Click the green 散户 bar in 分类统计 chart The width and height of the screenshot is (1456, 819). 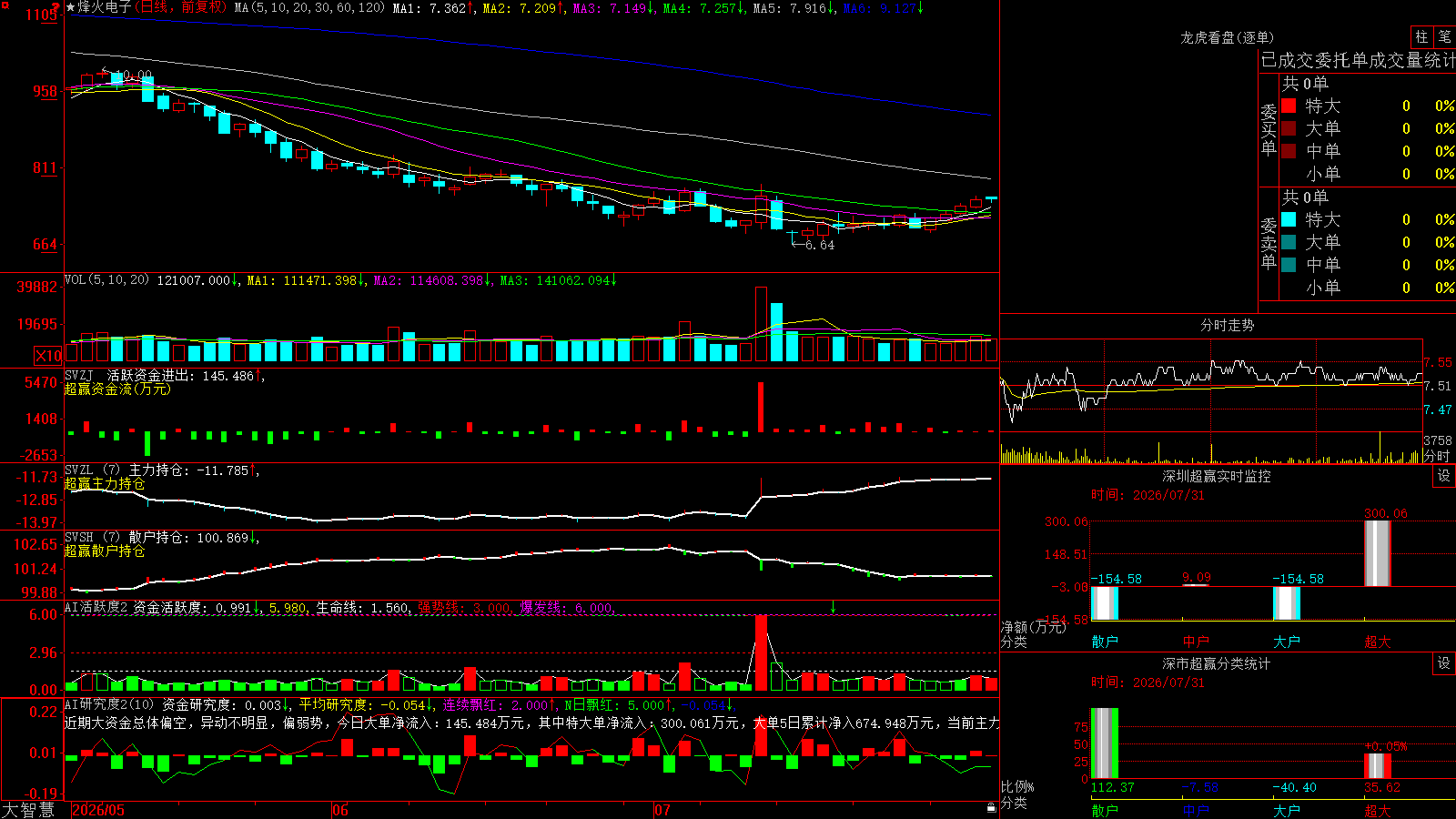click(1105, 743)
